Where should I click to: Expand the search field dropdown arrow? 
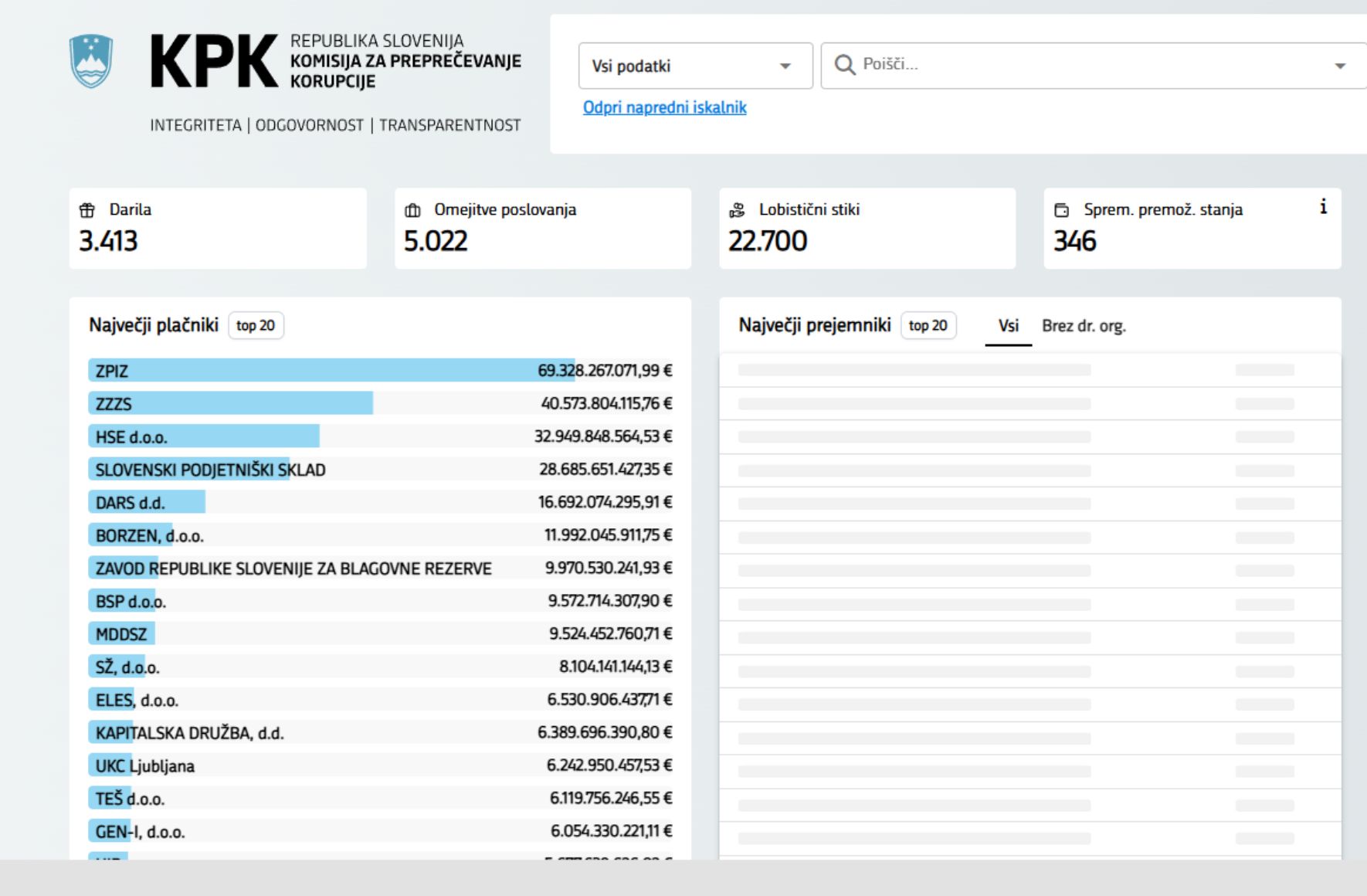1340,66
